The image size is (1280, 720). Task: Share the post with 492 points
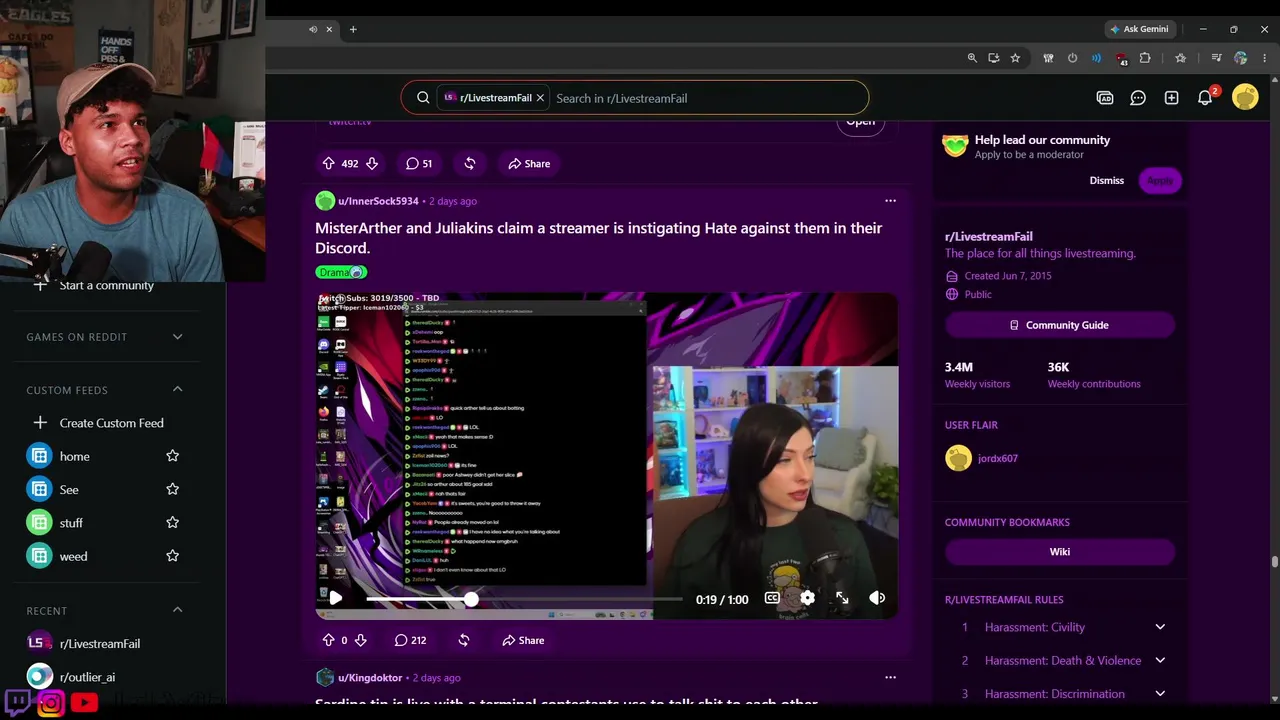click(x=529, y=163)
